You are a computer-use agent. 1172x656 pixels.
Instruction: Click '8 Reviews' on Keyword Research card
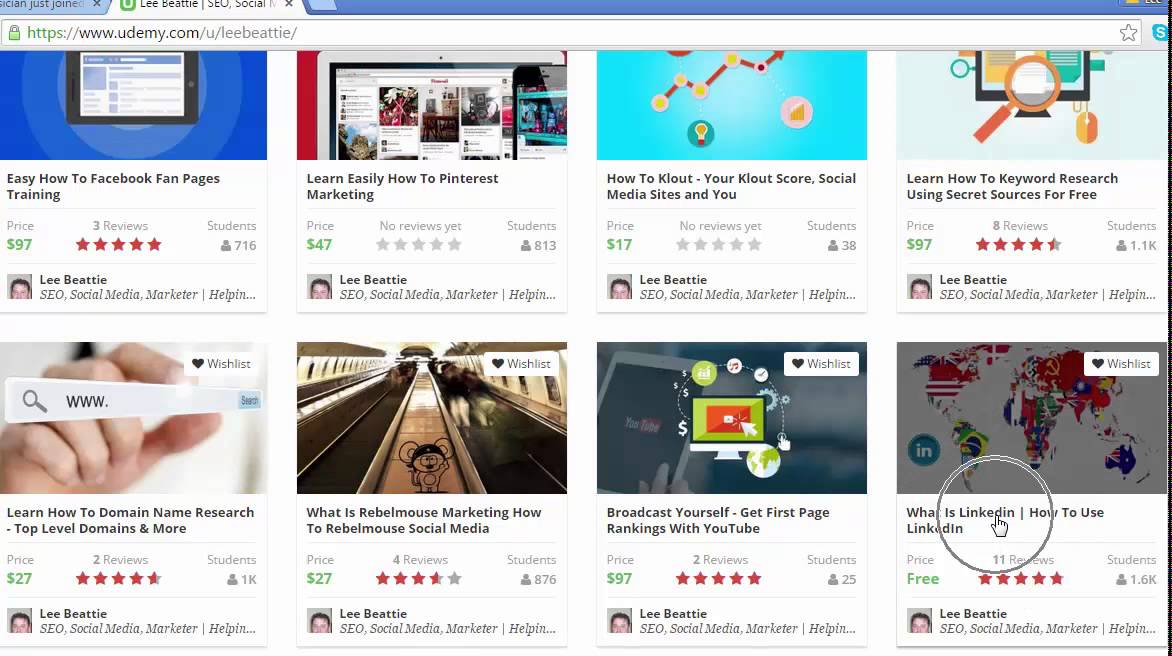pos(1020,226)
